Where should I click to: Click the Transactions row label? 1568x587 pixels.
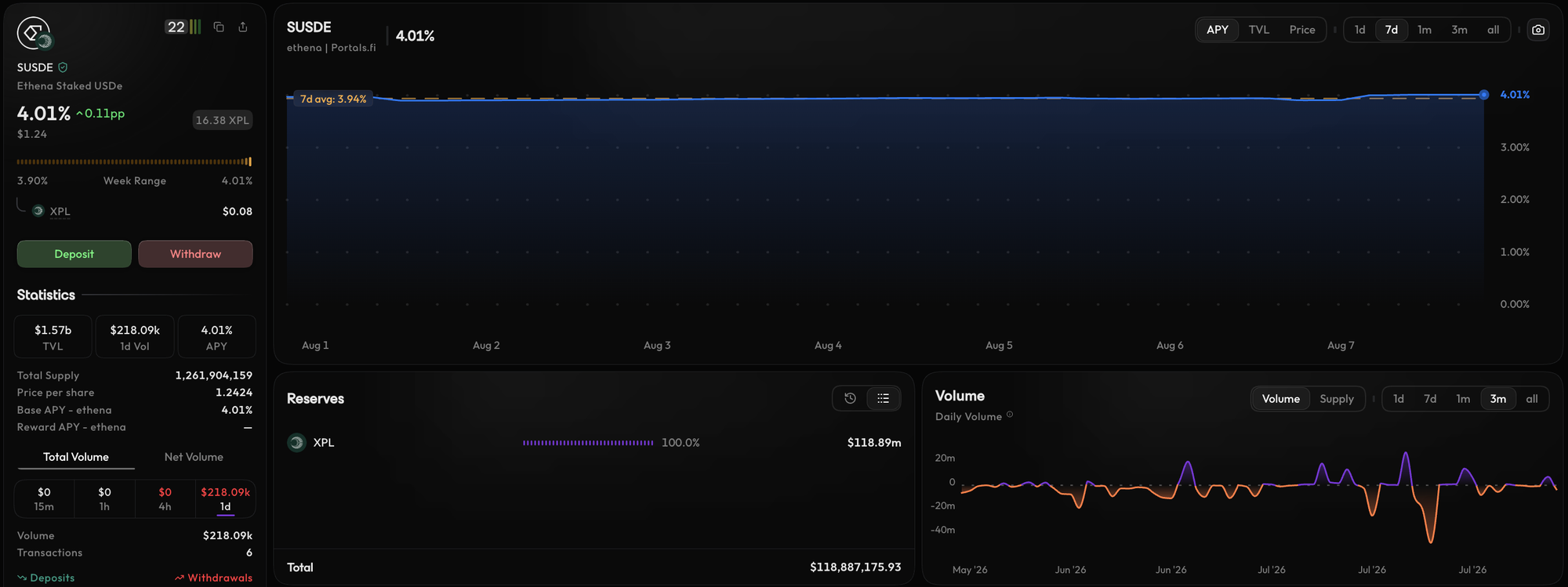coord(49,553)
